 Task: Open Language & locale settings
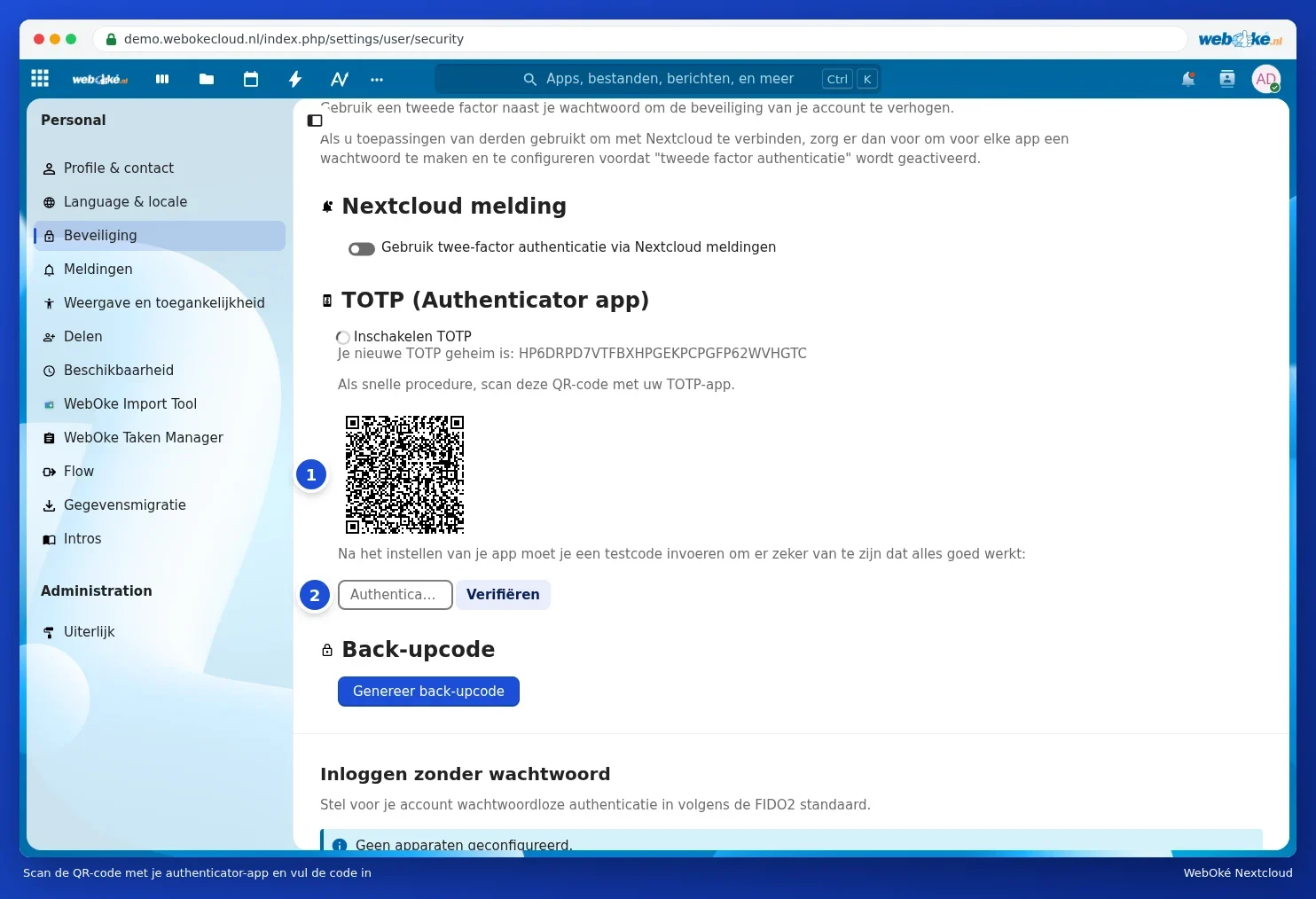pos(160,202)
